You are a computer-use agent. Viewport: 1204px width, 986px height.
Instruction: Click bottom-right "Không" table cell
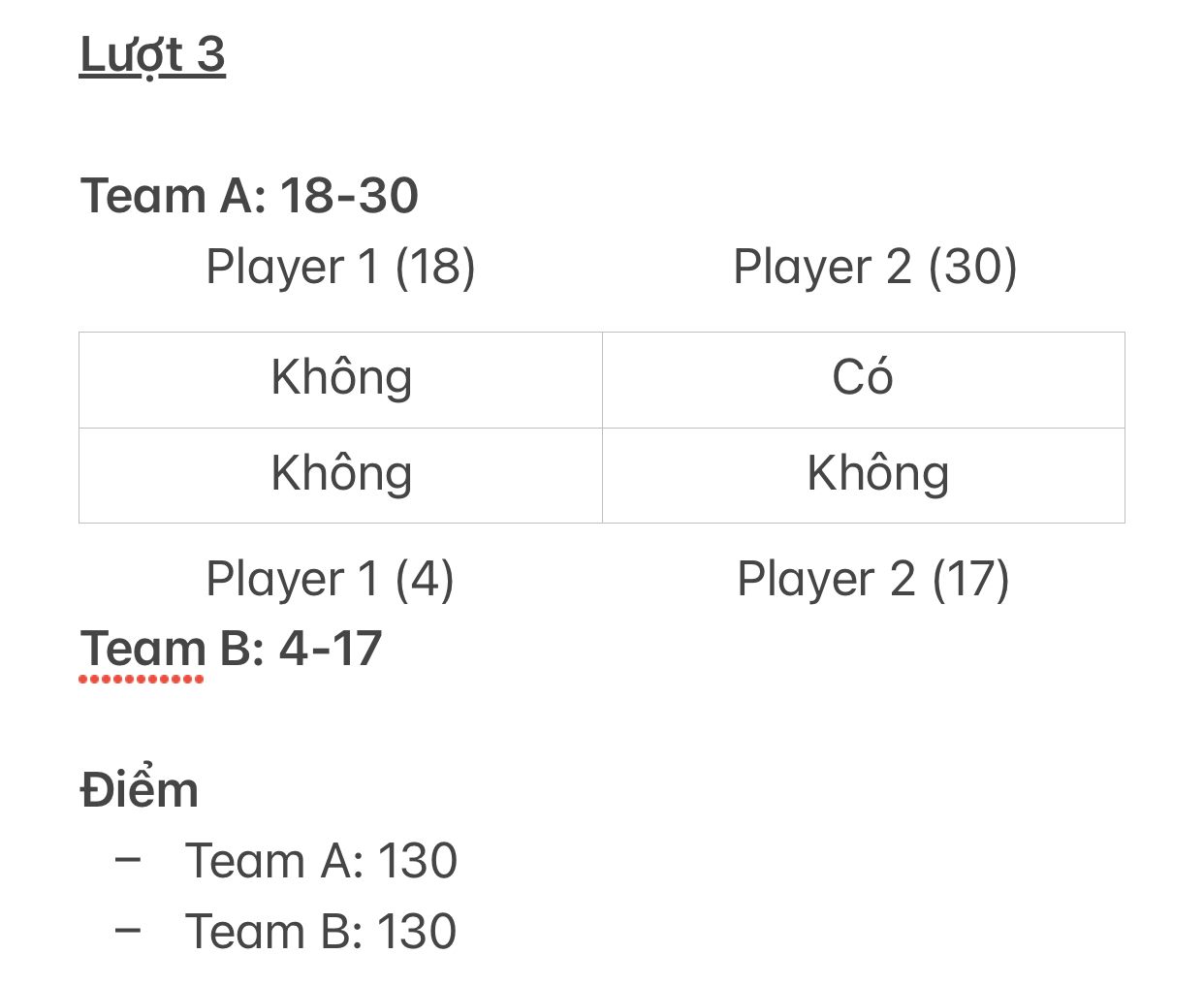pyautogui.click(x=863, y=475)
